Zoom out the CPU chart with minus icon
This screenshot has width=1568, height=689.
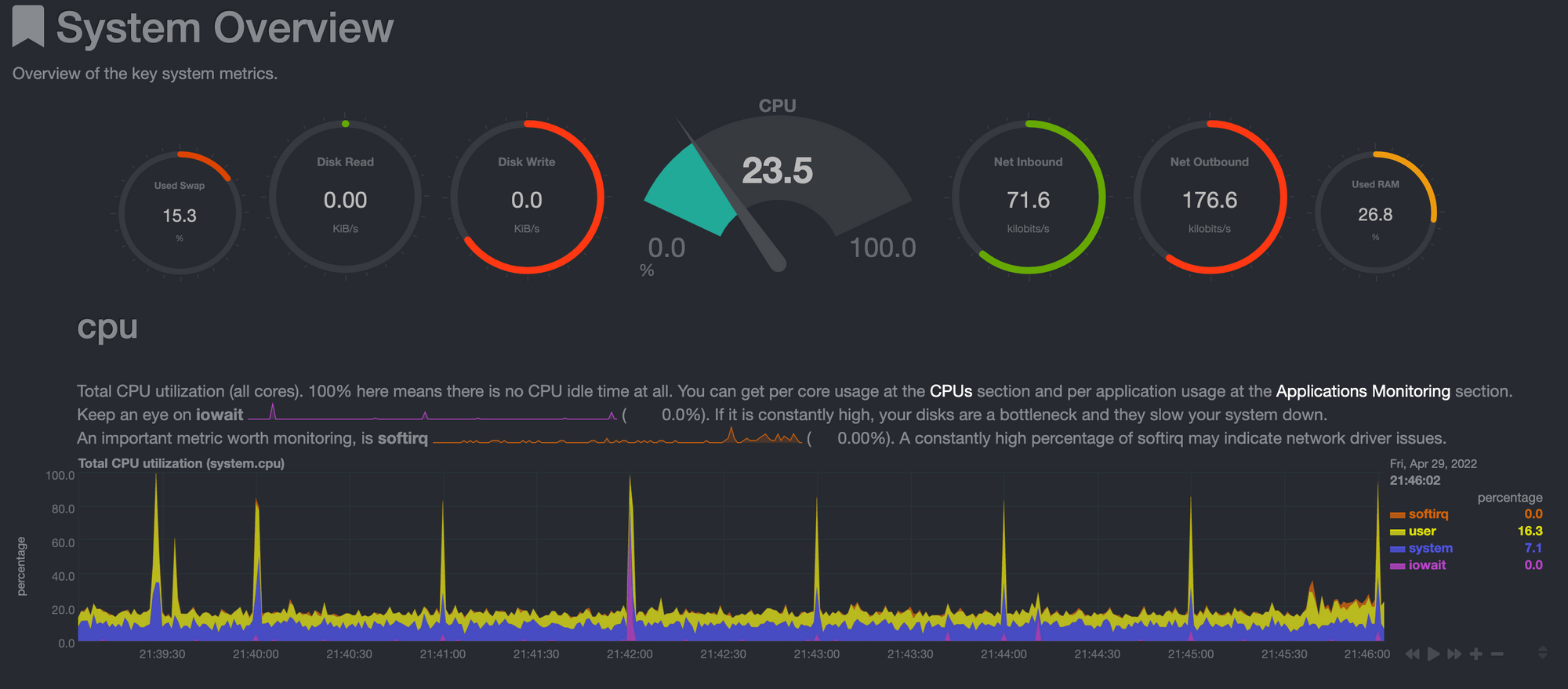[1497, 654]
